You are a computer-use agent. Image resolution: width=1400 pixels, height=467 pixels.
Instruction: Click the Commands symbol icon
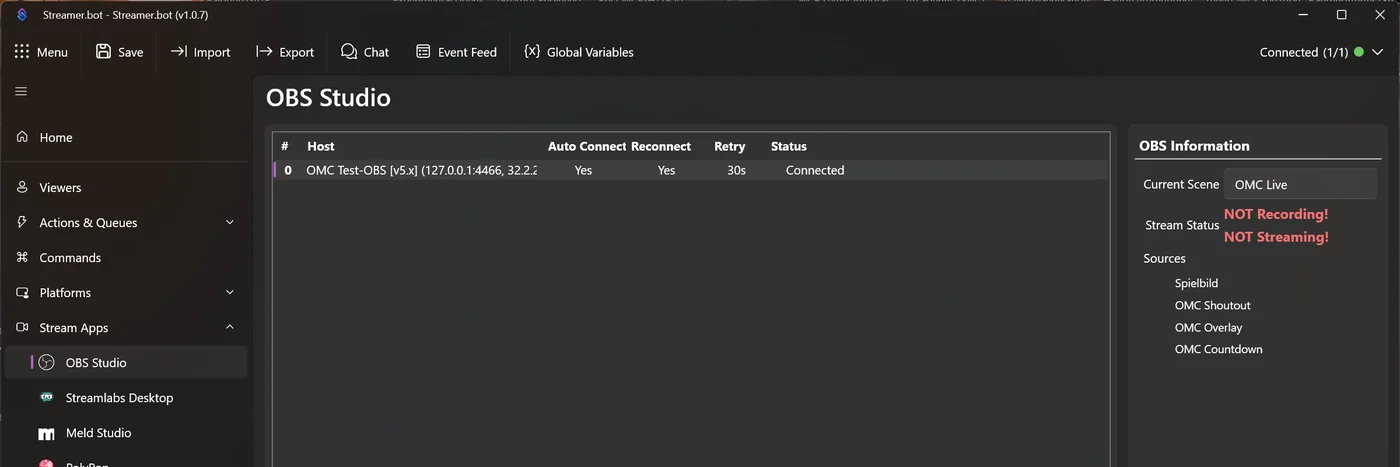22,257
